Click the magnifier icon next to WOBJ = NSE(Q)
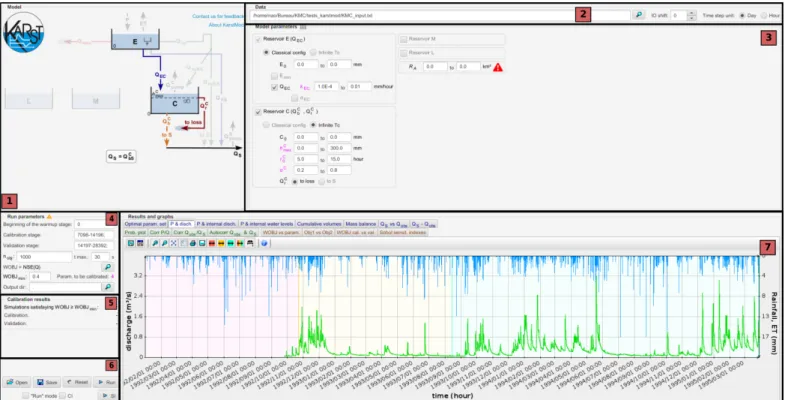This screenshot has width=788, height=400. point(107,267)
